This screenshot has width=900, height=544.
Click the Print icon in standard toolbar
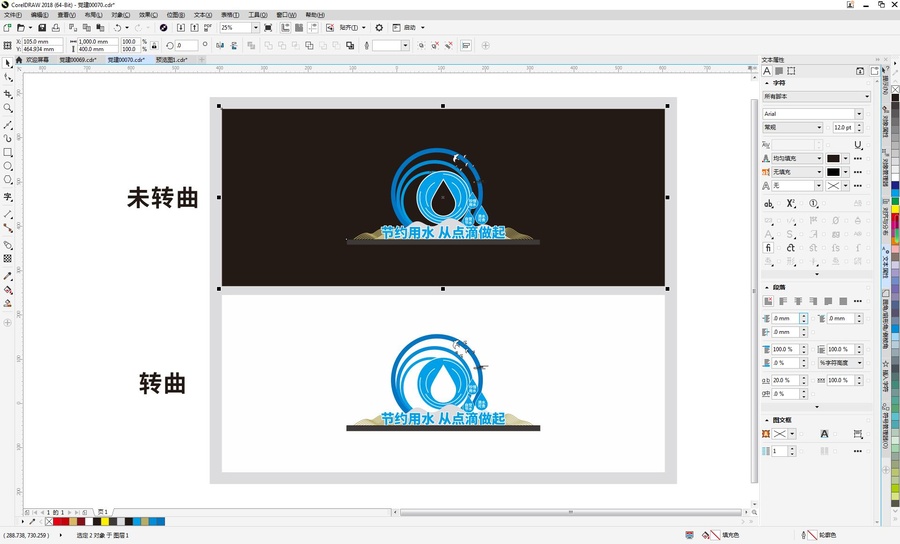[56, 28]
